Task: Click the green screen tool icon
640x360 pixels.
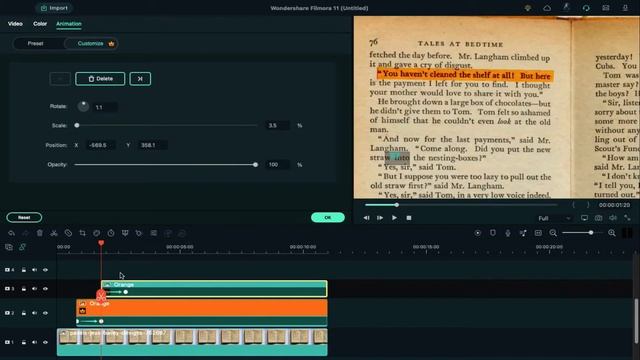Action: (125, 233)
